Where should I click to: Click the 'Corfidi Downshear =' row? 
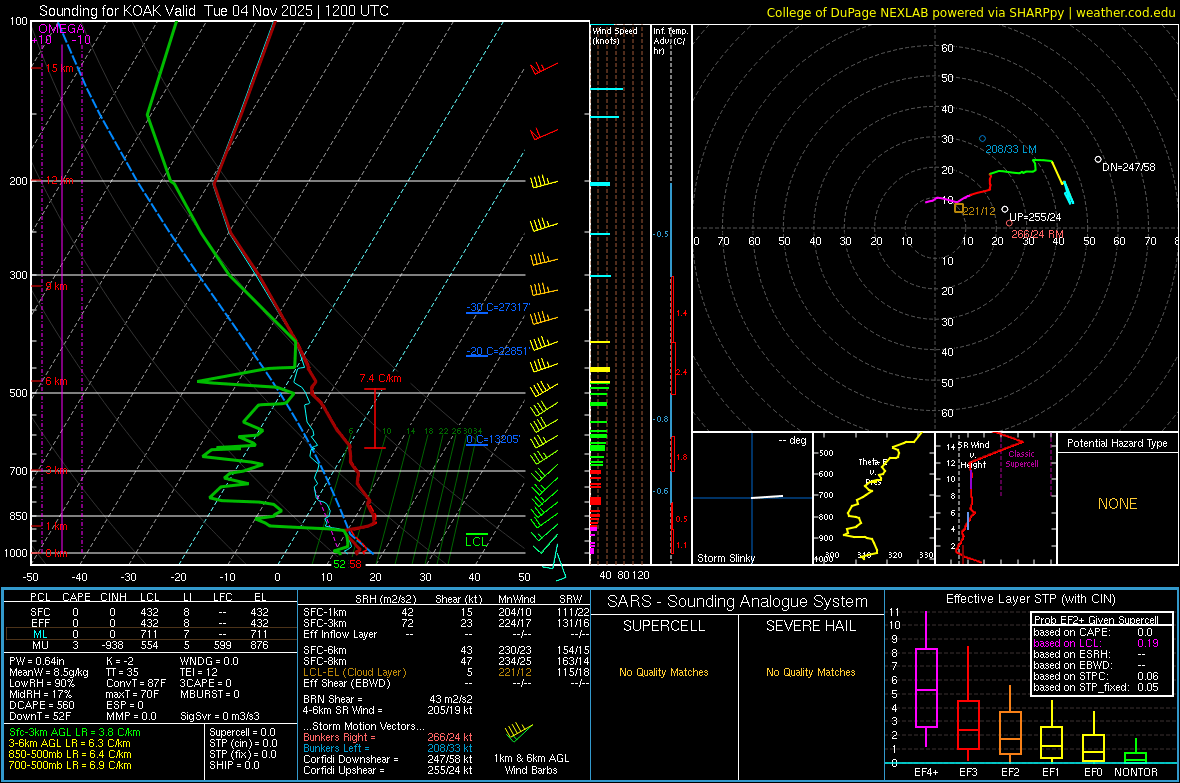[388, 759]
